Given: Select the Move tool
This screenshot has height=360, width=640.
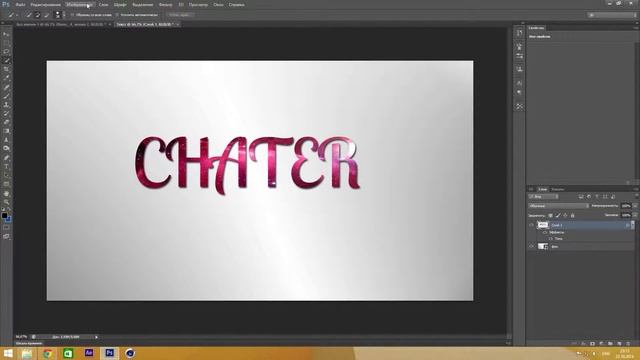Looking at the screenshot, I should (x=6, y=34).
